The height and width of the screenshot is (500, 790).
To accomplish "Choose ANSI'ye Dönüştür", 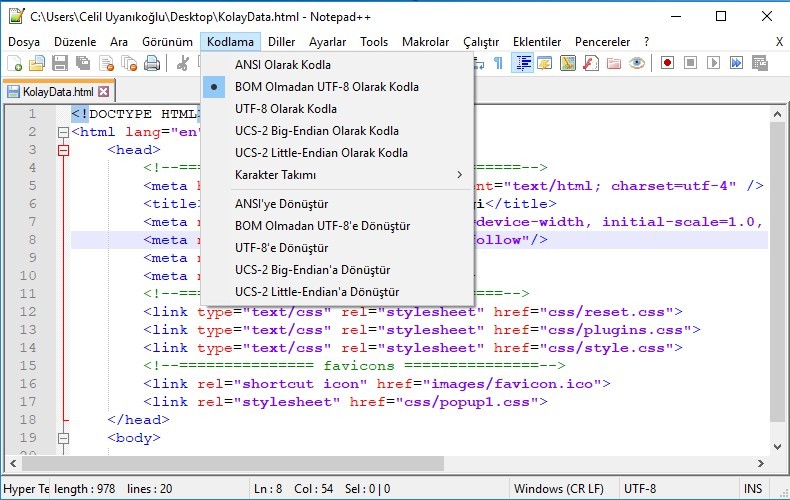I will coord(337,204).
